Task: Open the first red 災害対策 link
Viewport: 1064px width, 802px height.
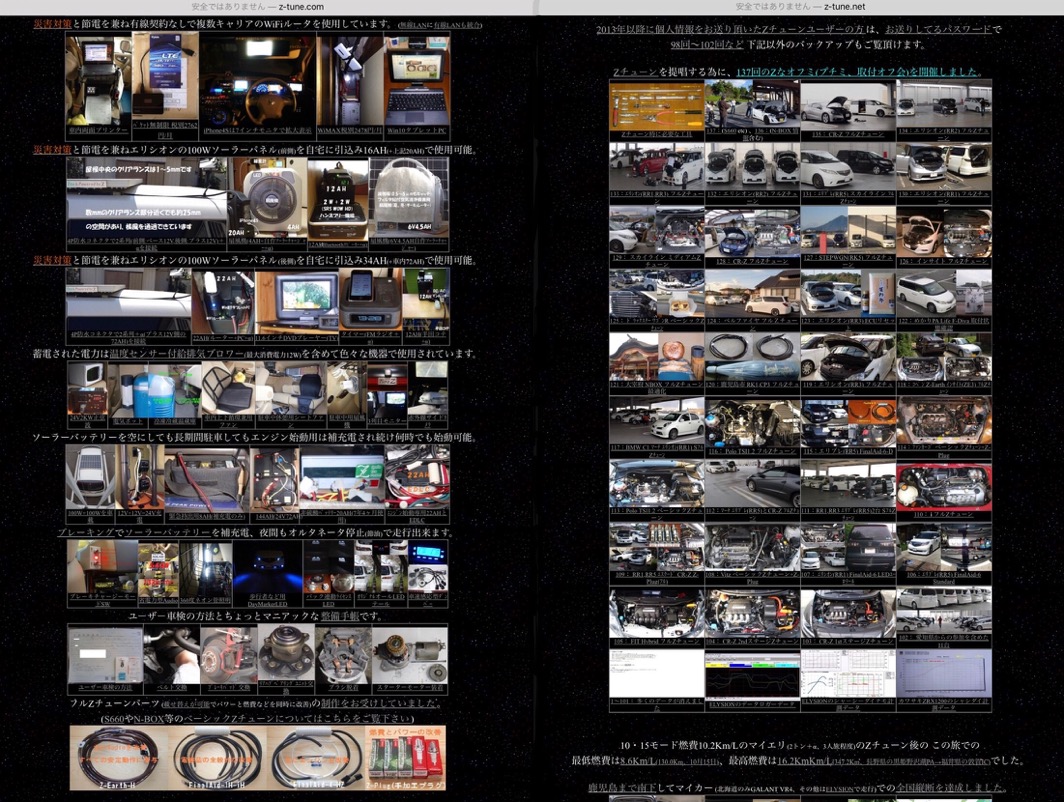Action: (x=52, y=23)
